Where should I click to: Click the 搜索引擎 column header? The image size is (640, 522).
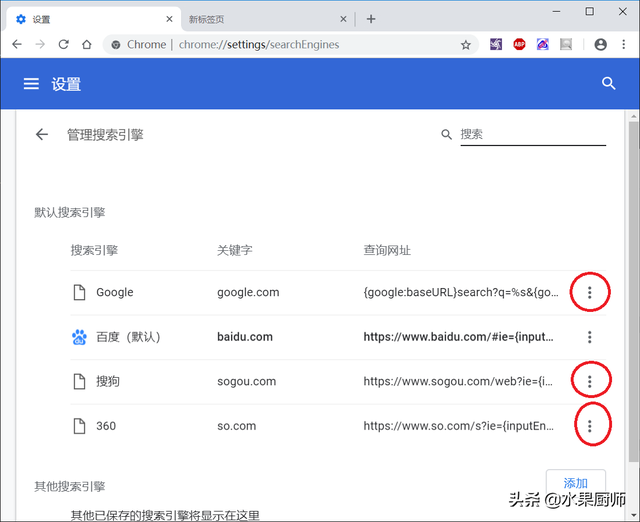(94, 250)
